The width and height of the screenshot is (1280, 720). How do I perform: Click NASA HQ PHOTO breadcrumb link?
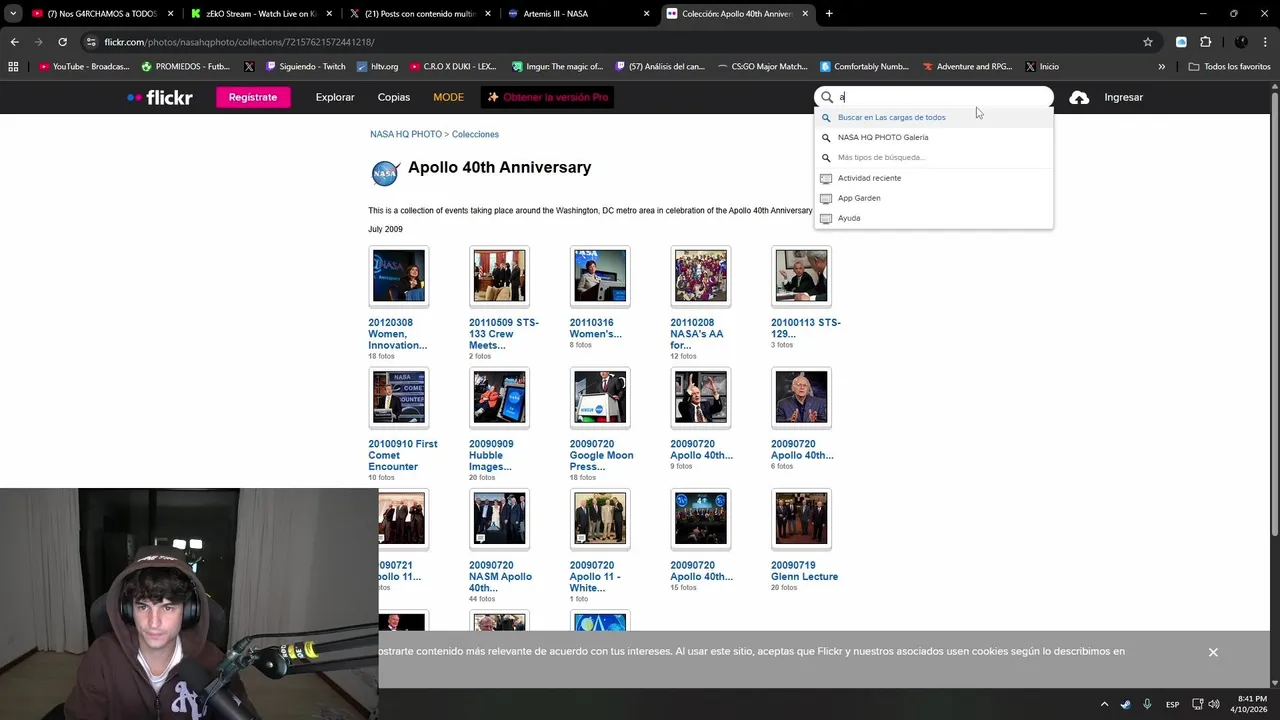coord(405,134)
